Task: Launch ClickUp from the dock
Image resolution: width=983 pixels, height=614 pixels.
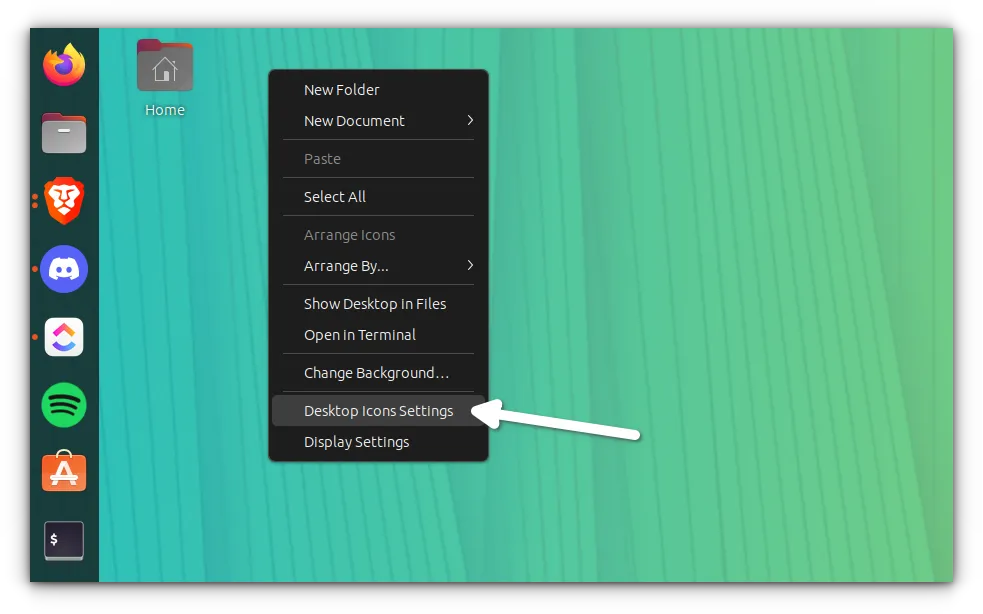Action: pos(63,337)
